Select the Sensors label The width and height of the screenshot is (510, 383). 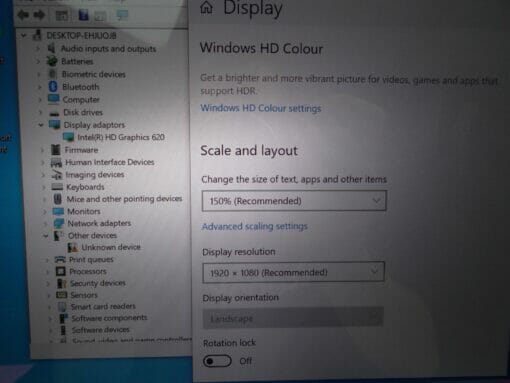pos(84,295)
